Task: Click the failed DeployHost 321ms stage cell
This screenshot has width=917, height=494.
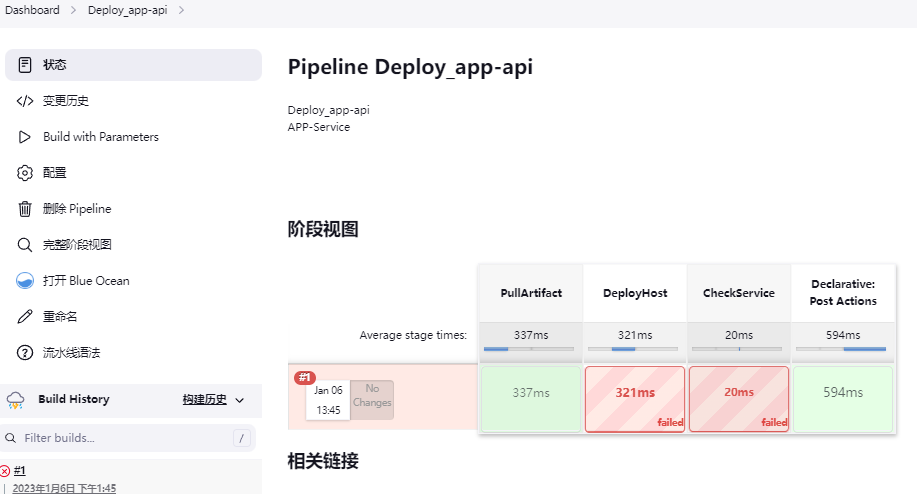Action: pyautogui.click(x=635, y=399)
